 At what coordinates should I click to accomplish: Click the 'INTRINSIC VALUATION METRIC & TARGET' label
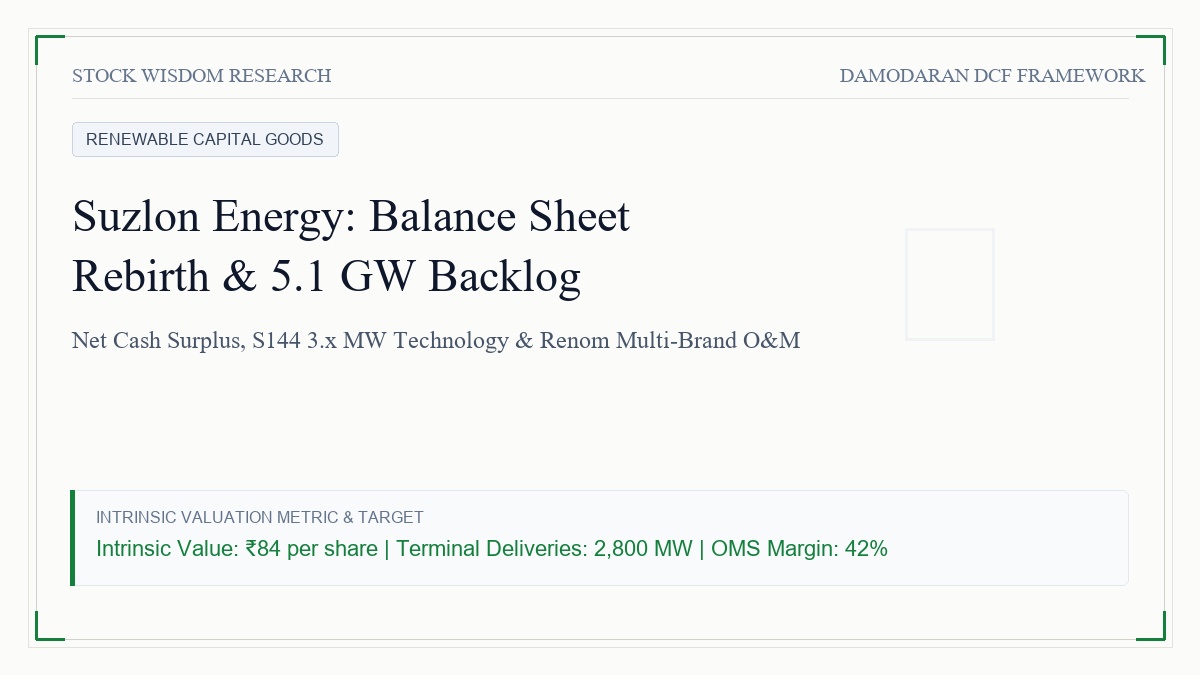click(x=260, y=517)
